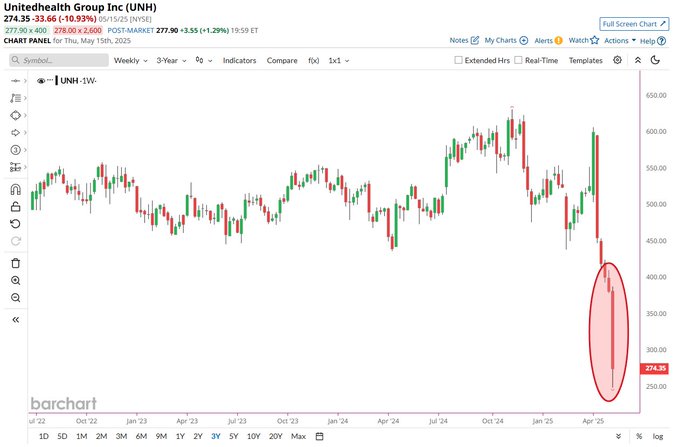The image size is (680, 447).
Task: Open the 3-Year period dropdown
Action: [171, 61]
